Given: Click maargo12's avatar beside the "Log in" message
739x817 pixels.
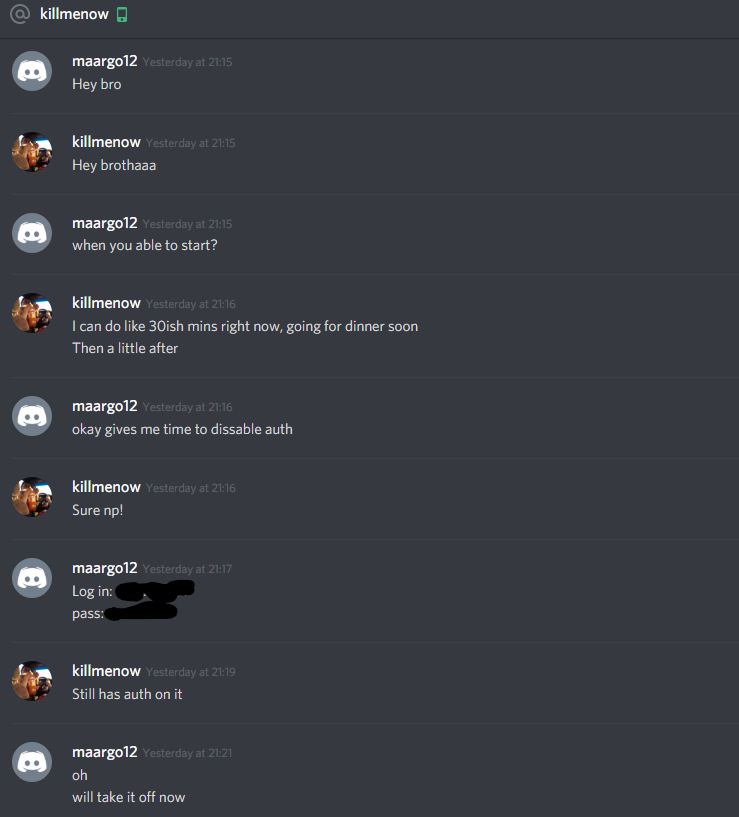Looking at the screenshot, I should tap(32, 578).
